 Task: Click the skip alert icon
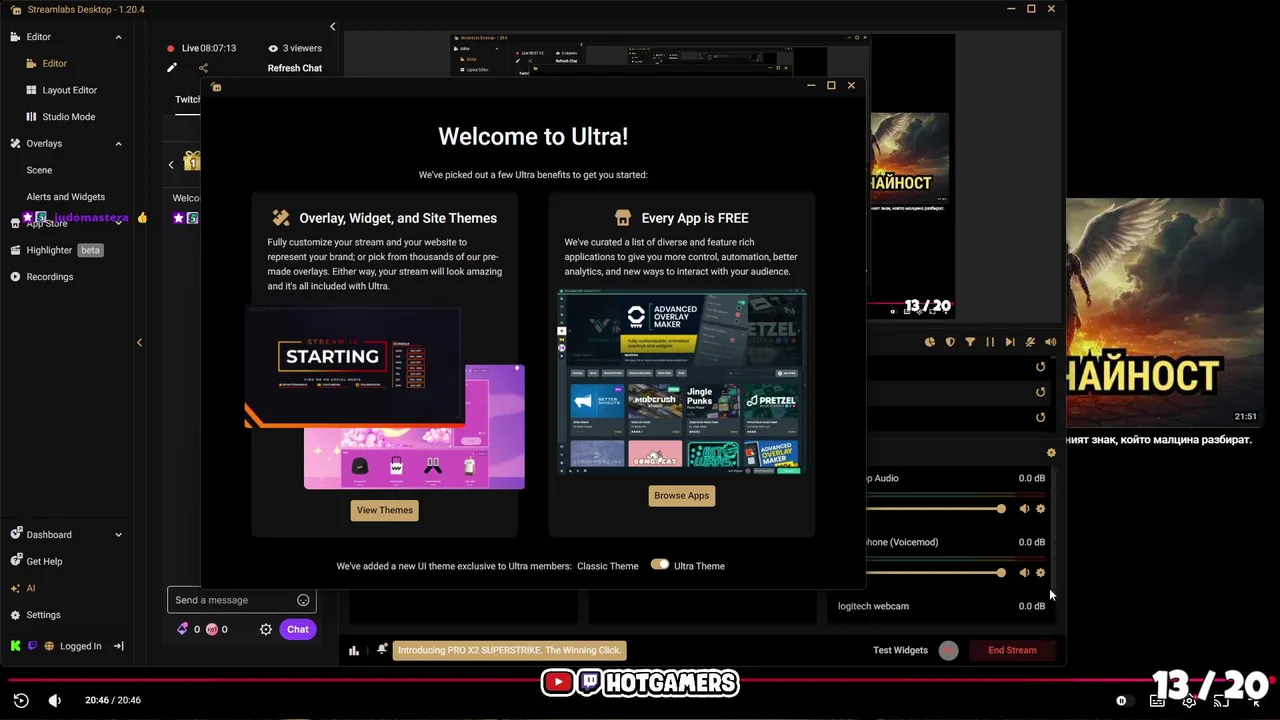[x=1010, y=342]
